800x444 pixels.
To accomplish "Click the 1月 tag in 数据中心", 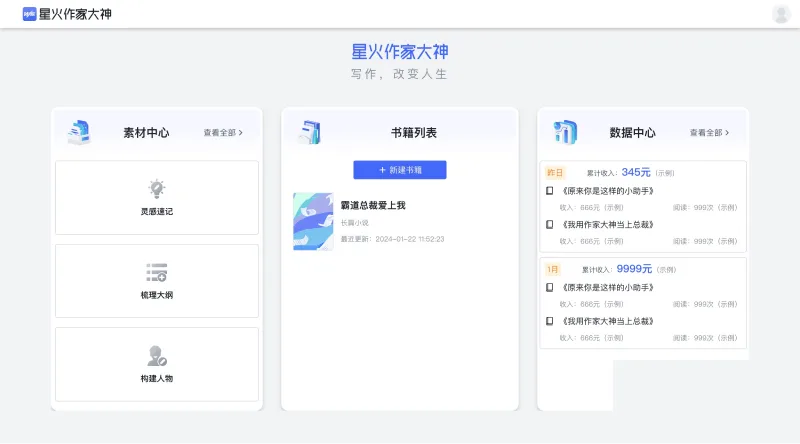I will click(553, 269).
